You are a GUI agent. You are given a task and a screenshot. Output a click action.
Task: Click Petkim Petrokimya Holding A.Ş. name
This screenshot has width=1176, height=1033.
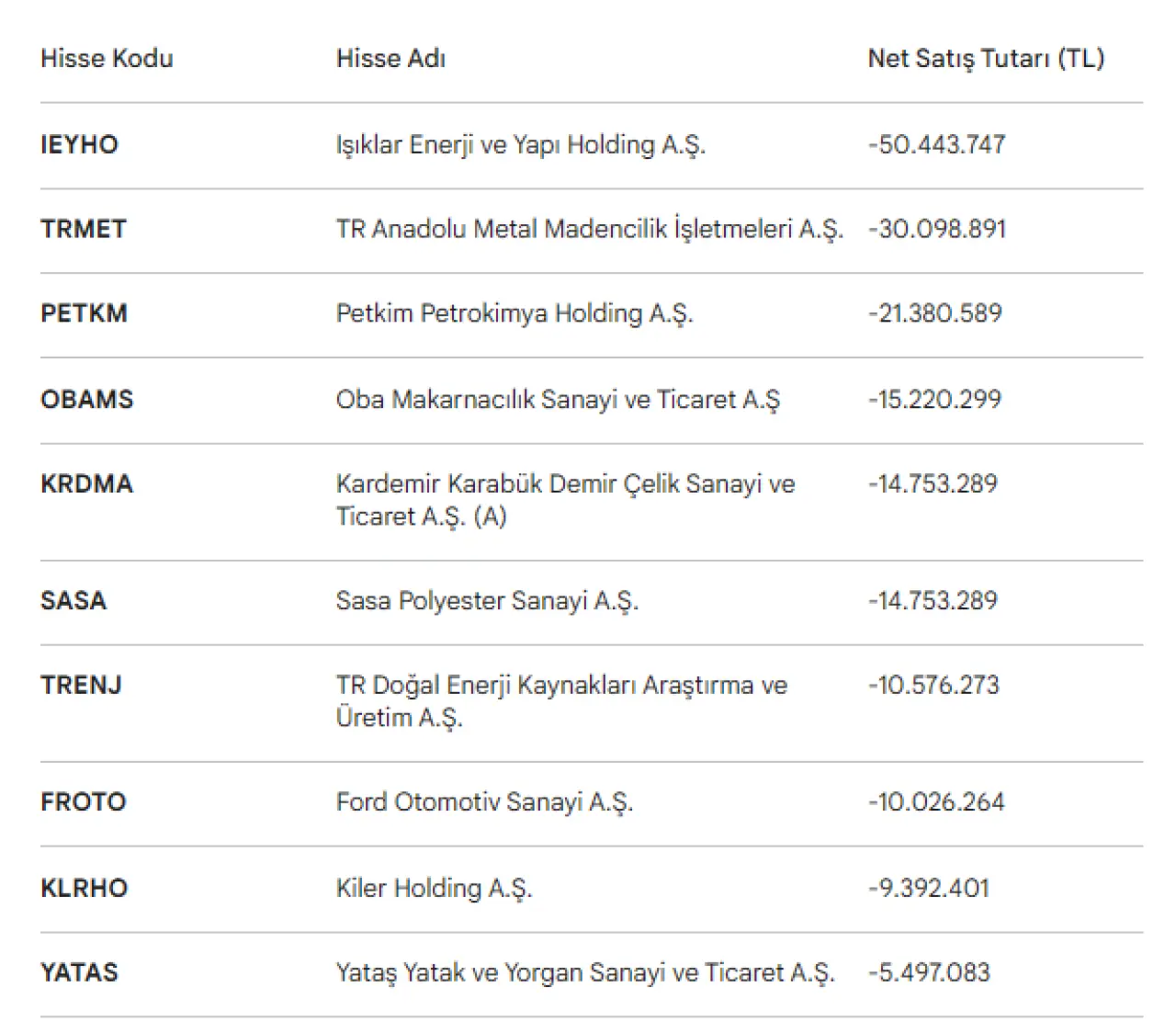tap(514, 313)
